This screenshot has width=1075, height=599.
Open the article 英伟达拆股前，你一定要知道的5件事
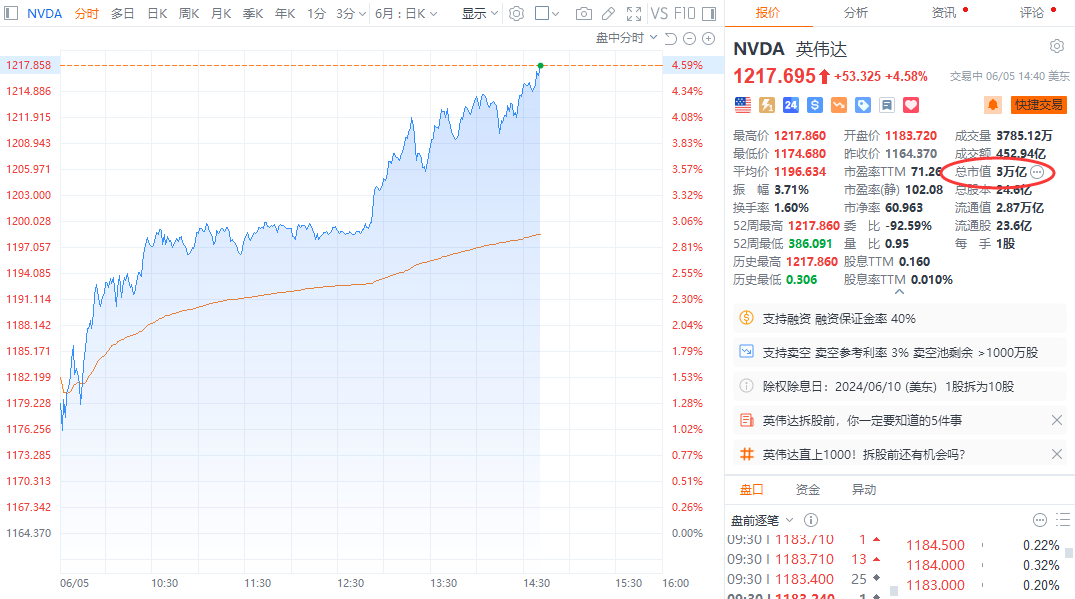point(862,420)
